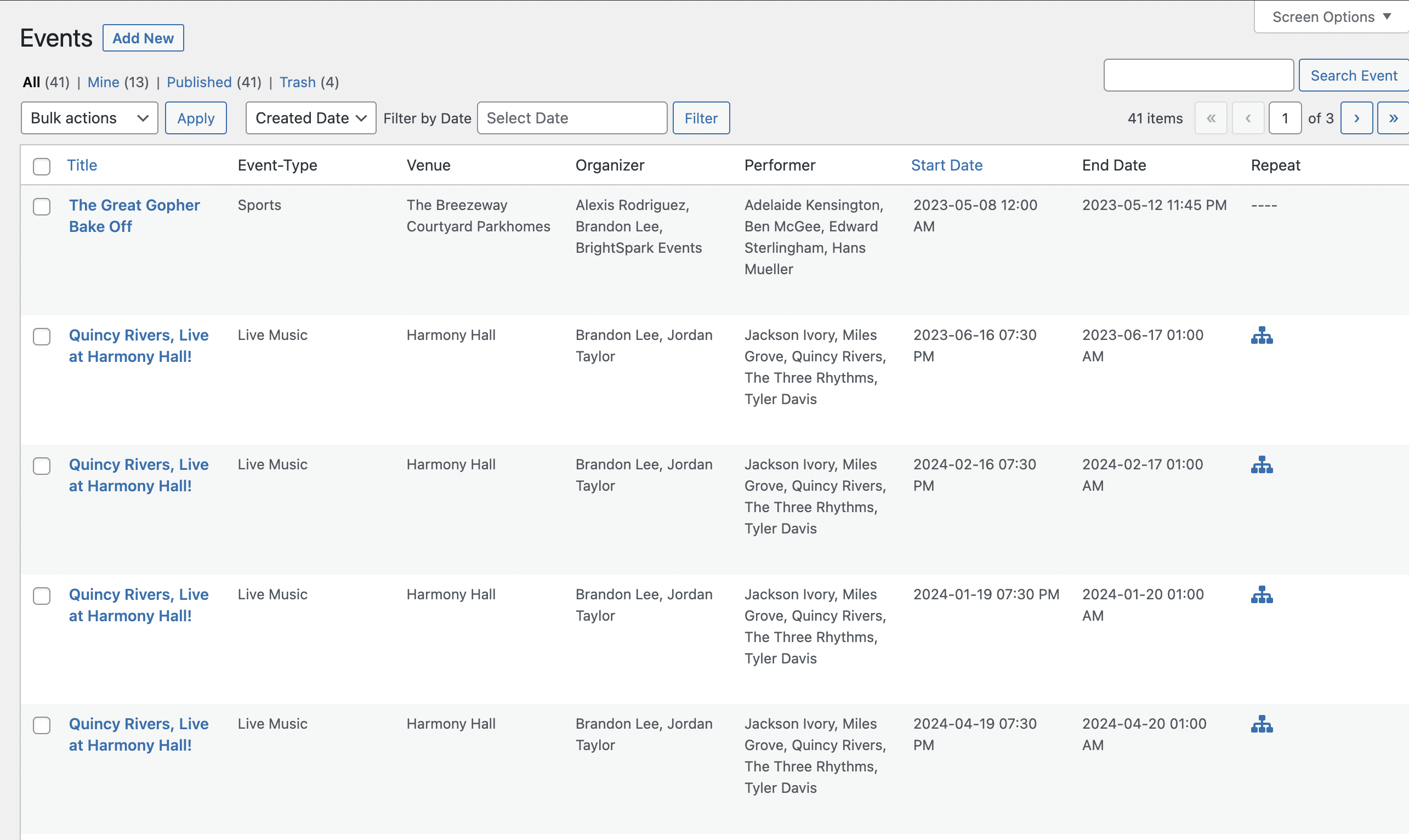Show Mine events filter
Screen dimensions: 1409x840
103,82
